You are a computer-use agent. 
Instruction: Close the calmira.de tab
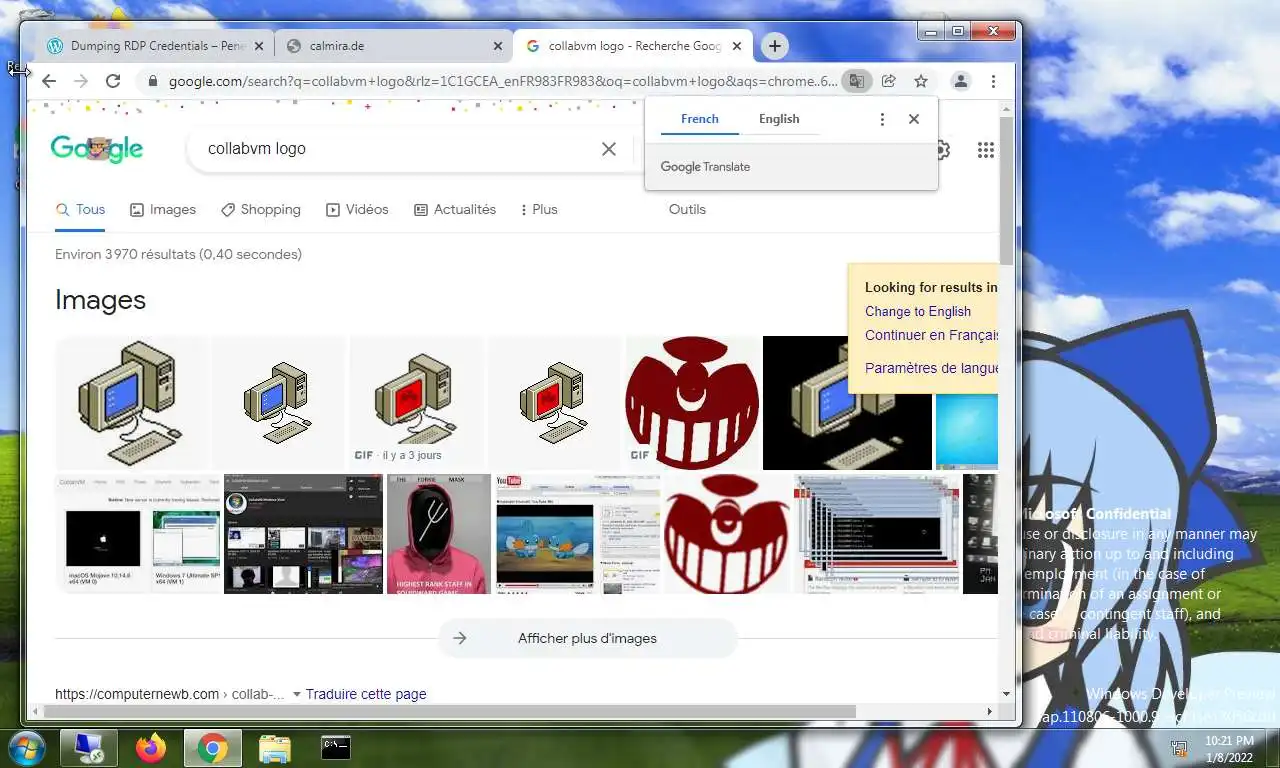click(x=498, y=46)
